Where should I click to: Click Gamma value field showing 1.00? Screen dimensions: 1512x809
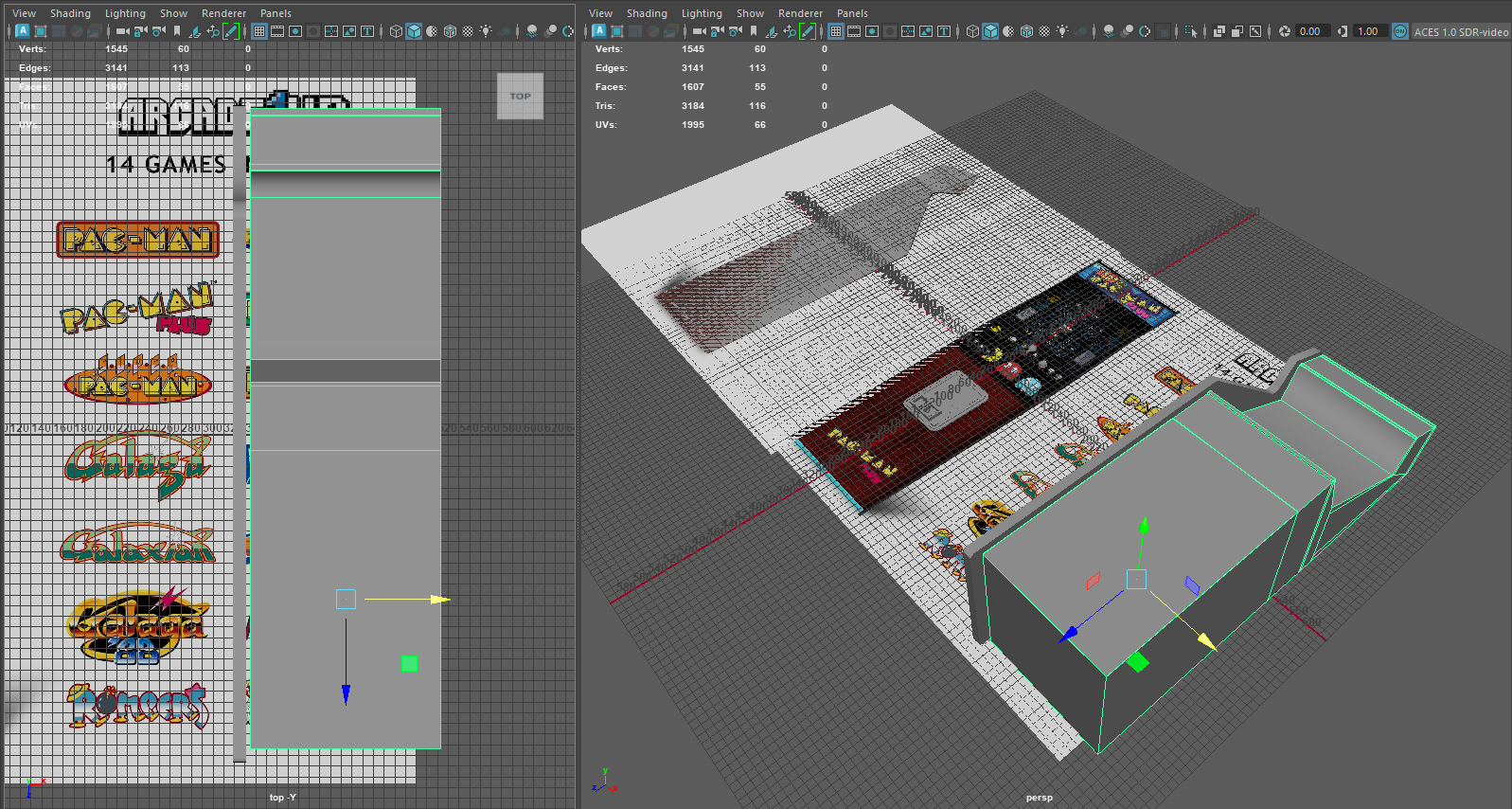[1369, 31]
